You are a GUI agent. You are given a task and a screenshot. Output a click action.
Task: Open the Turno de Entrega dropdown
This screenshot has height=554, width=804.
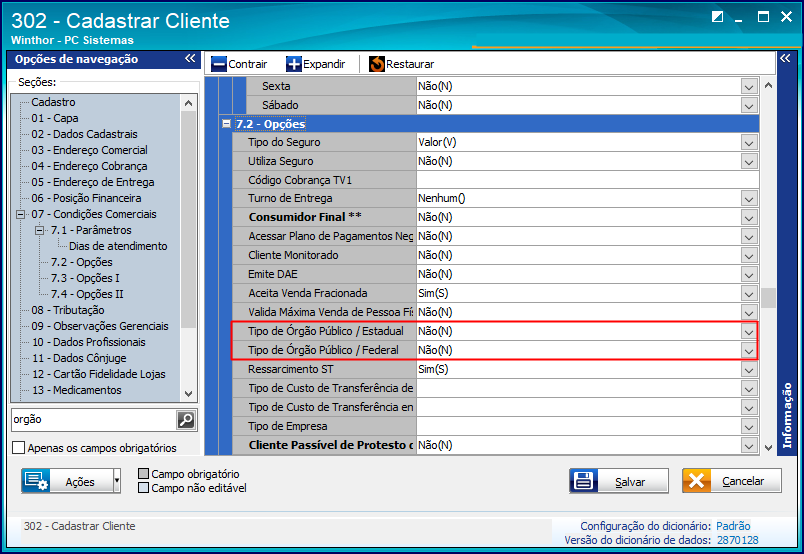[749, 199]
